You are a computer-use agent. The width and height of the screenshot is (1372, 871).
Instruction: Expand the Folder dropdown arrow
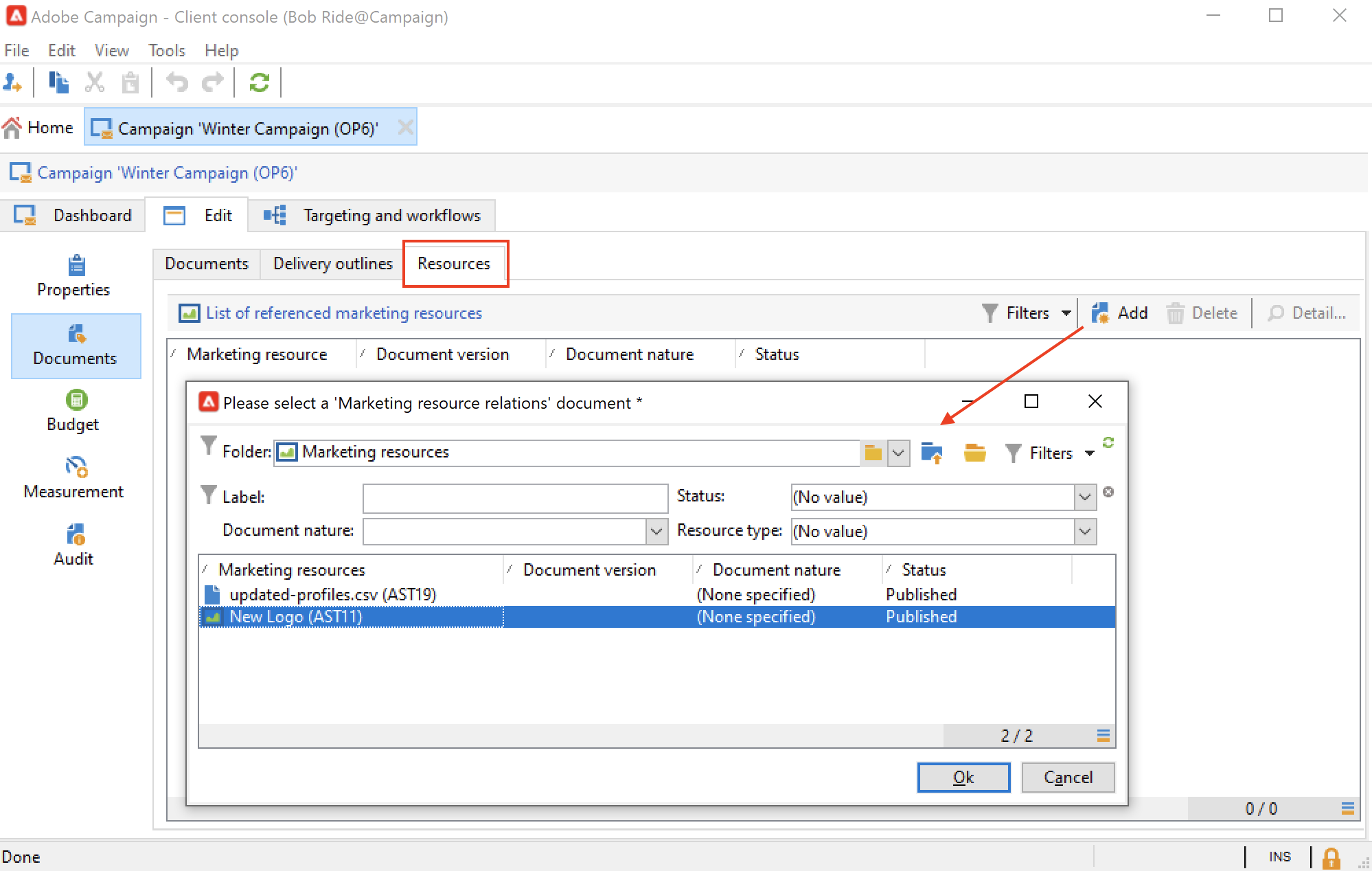coord(898,453)
